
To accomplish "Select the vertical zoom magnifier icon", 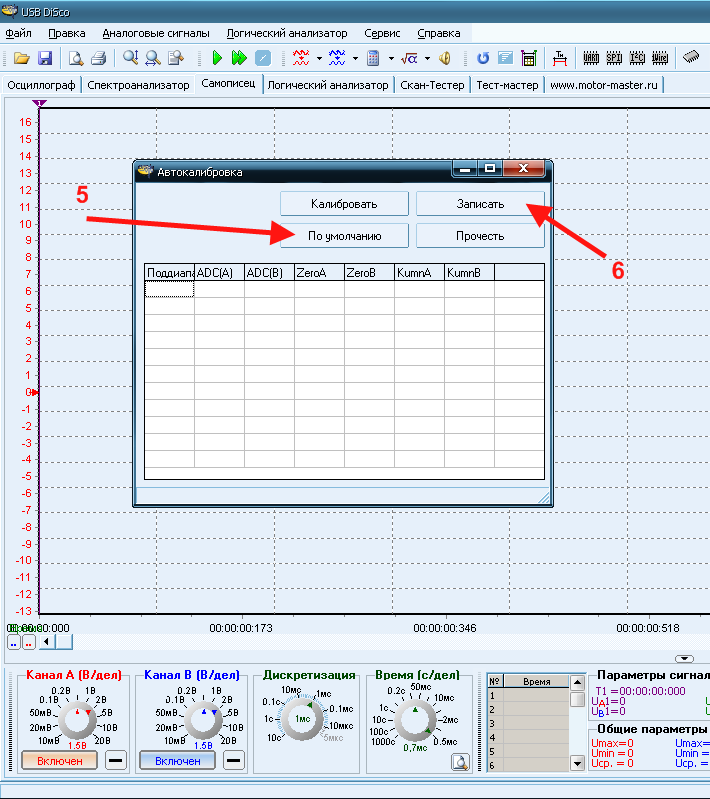I will coord(130,58).
